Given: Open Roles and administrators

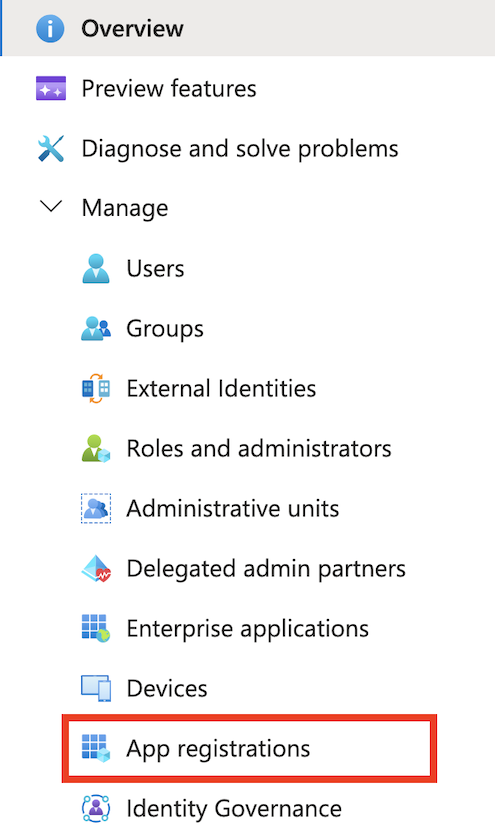Looking at the screenshot, I should pos(259,448).
